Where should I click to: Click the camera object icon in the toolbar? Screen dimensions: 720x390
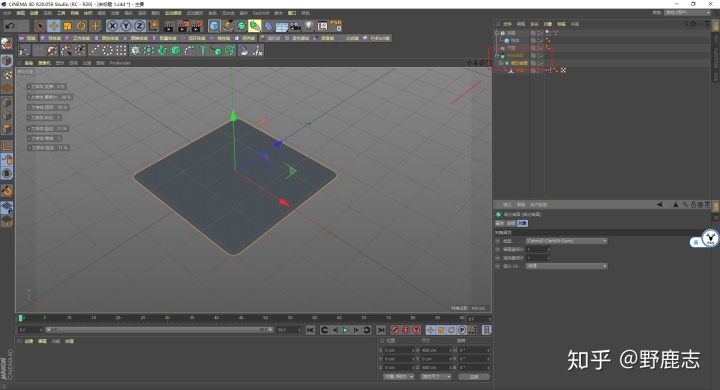pos(295,26)
